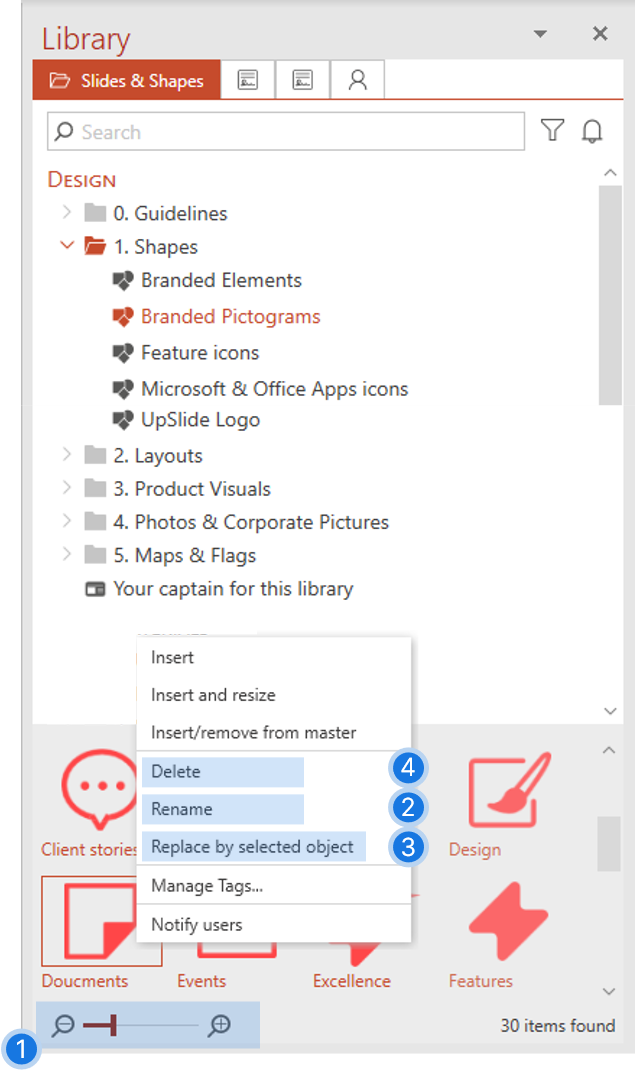Collapse the 1. Shapes folder
The height and width of the screenshot is (1080, 635).
[67, 245]
